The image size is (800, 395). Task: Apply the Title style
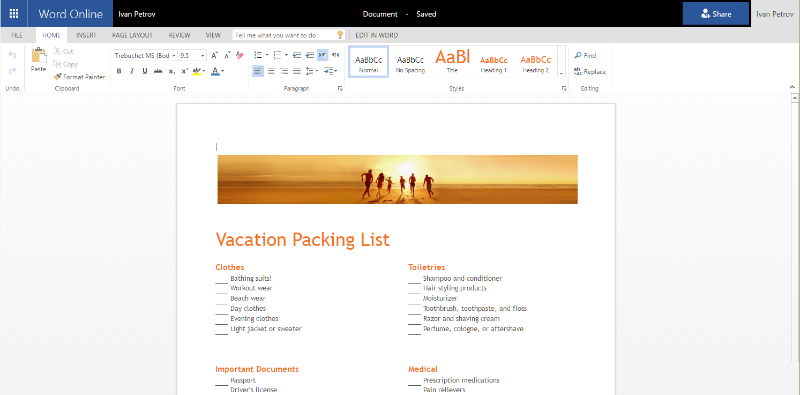452,62
